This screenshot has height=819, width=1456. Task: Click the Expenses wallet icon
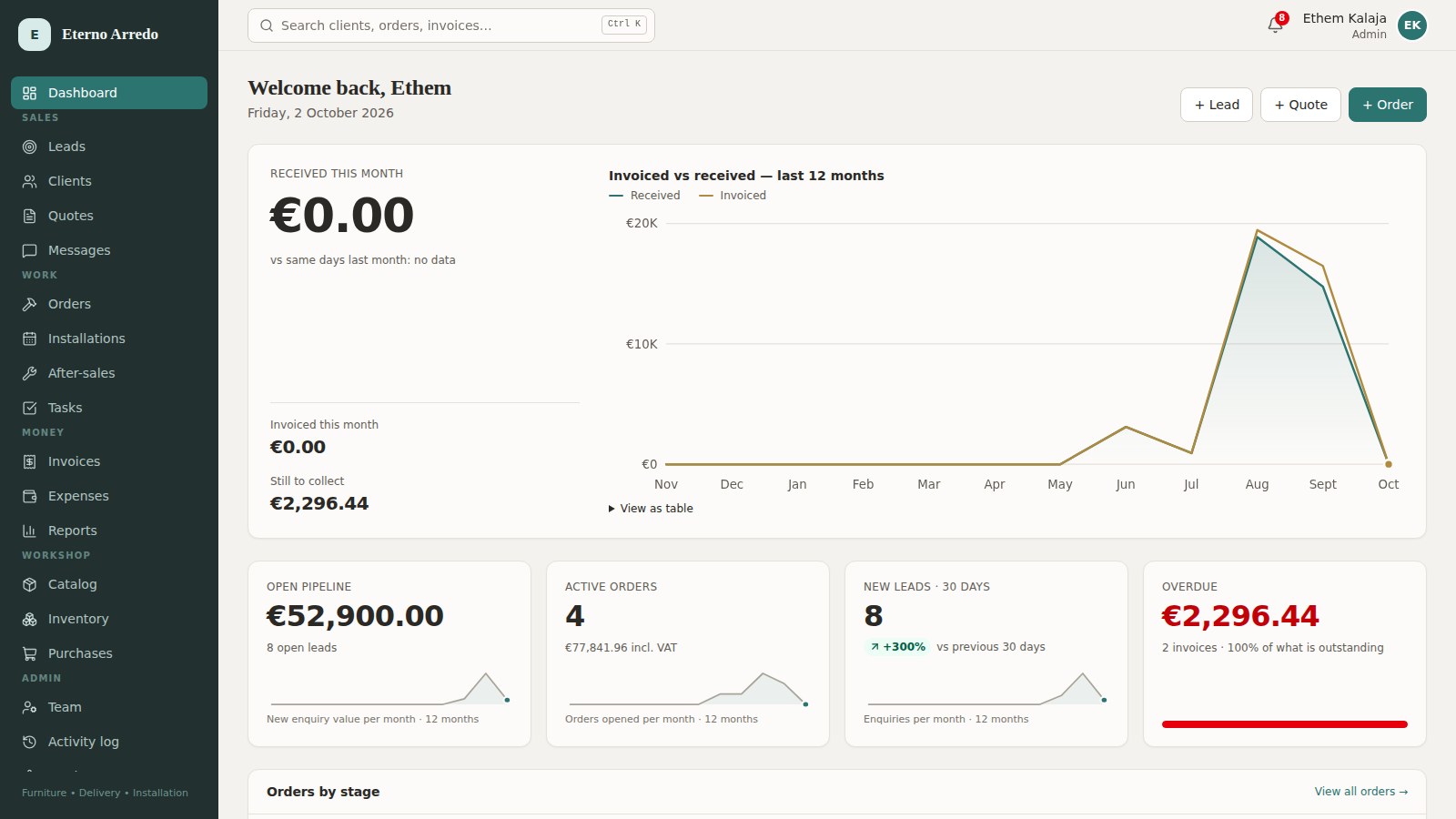29,496
